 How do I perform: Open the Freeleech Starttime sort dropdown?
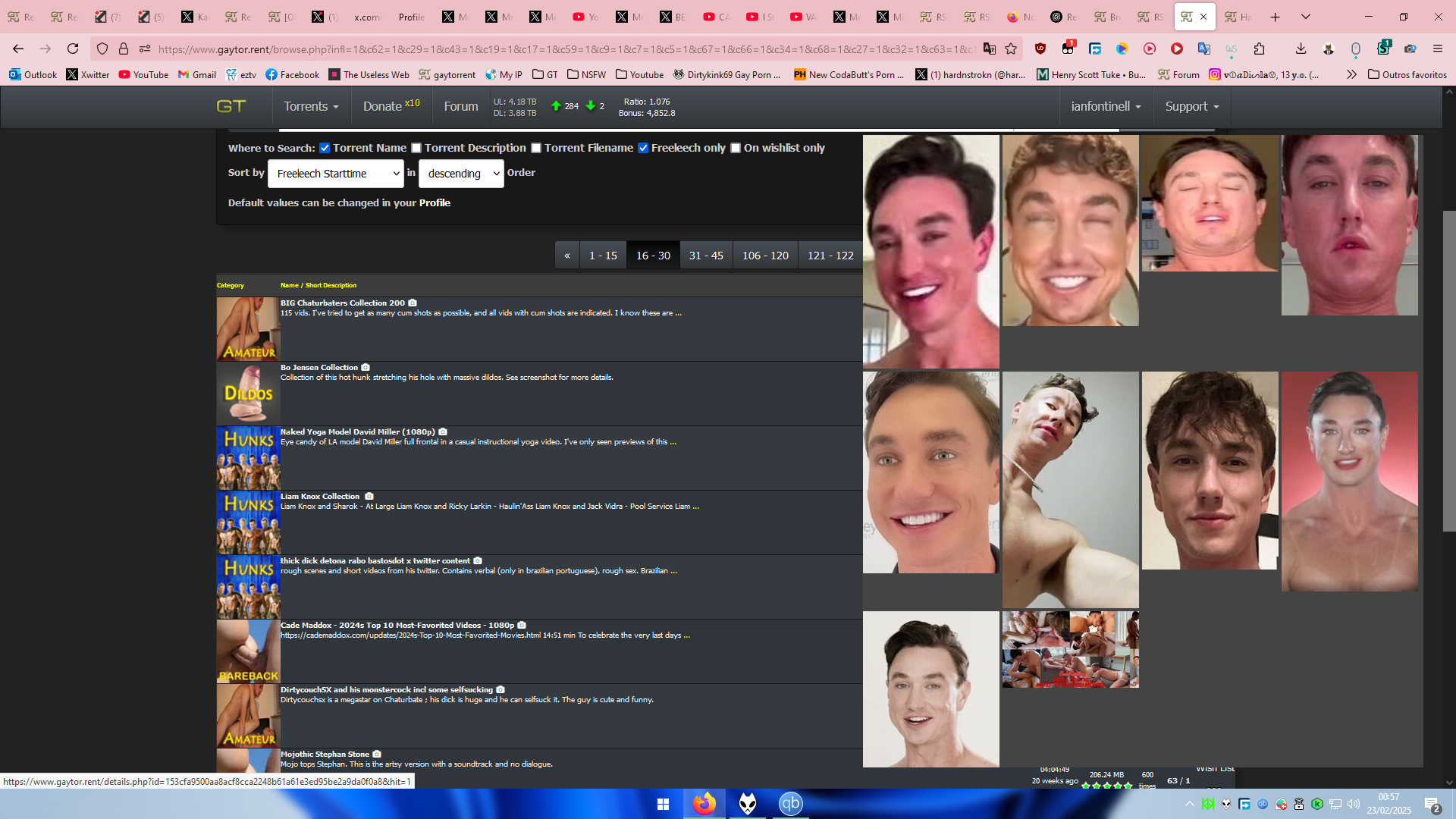click(336, 173)
